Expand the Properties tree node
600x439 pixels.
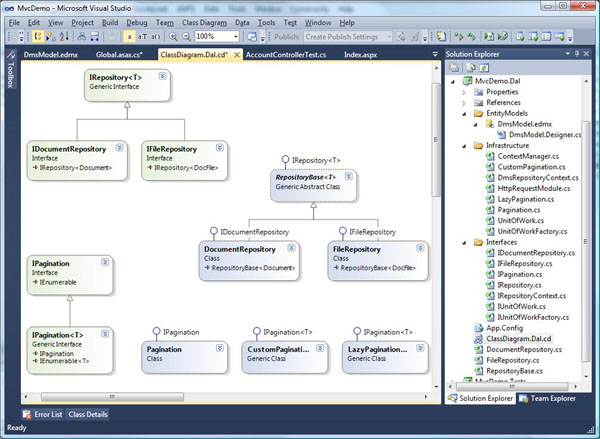coord(465,92)
